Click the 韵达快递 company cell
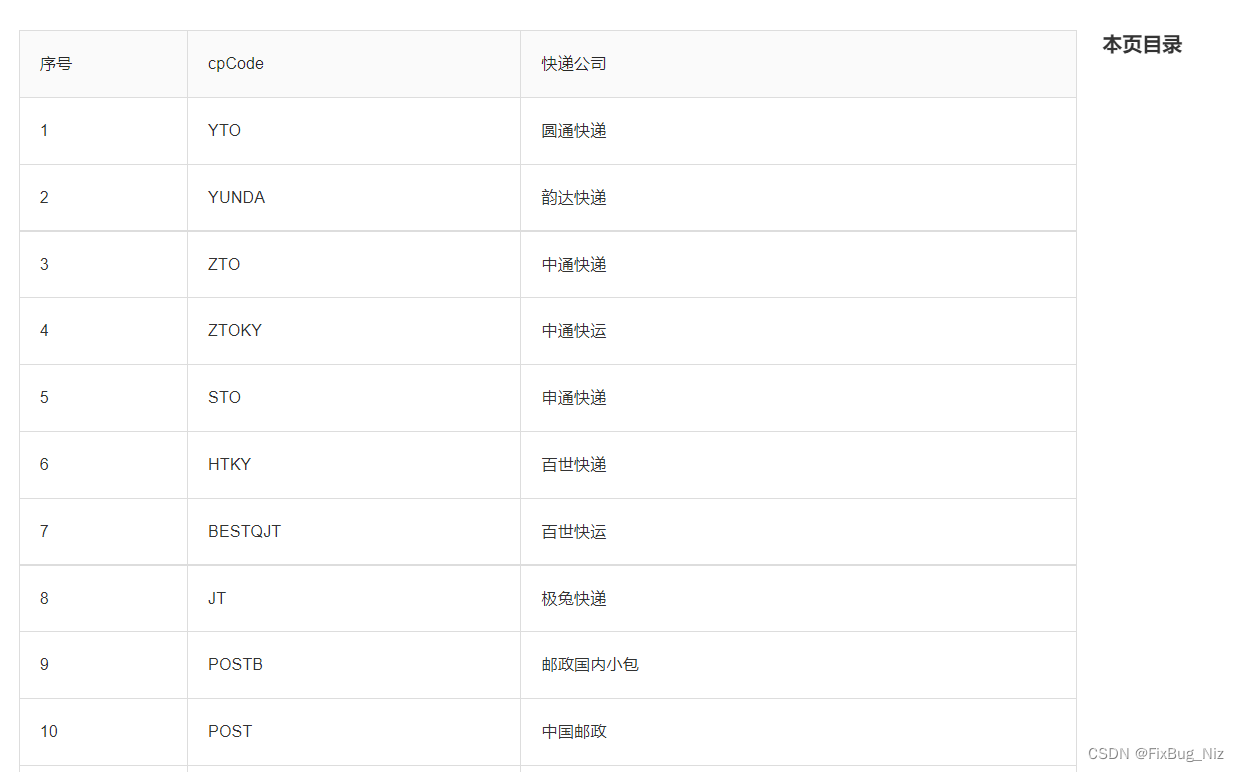Image resolution: width=1239 pixels, height=772 pixels. click(x=574, y=198)
